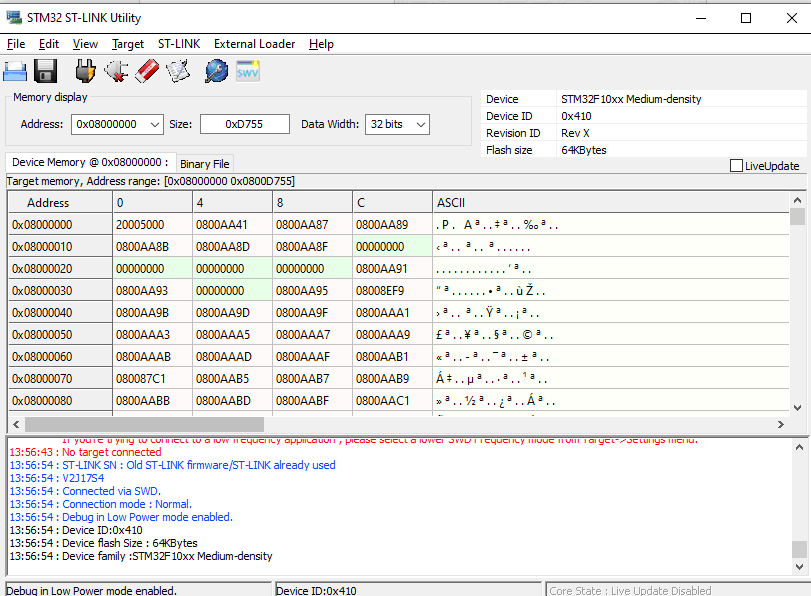Click the column header labeled C
Screen dimensions: 811x596
(392, 202)
